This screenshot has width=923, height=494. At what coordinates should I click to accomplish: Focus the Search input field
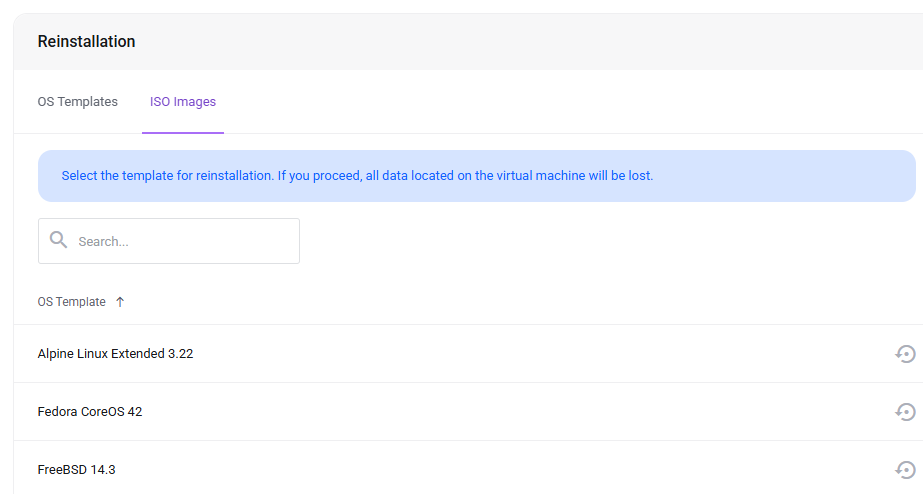pyautogui.click(x=169, y=241)
